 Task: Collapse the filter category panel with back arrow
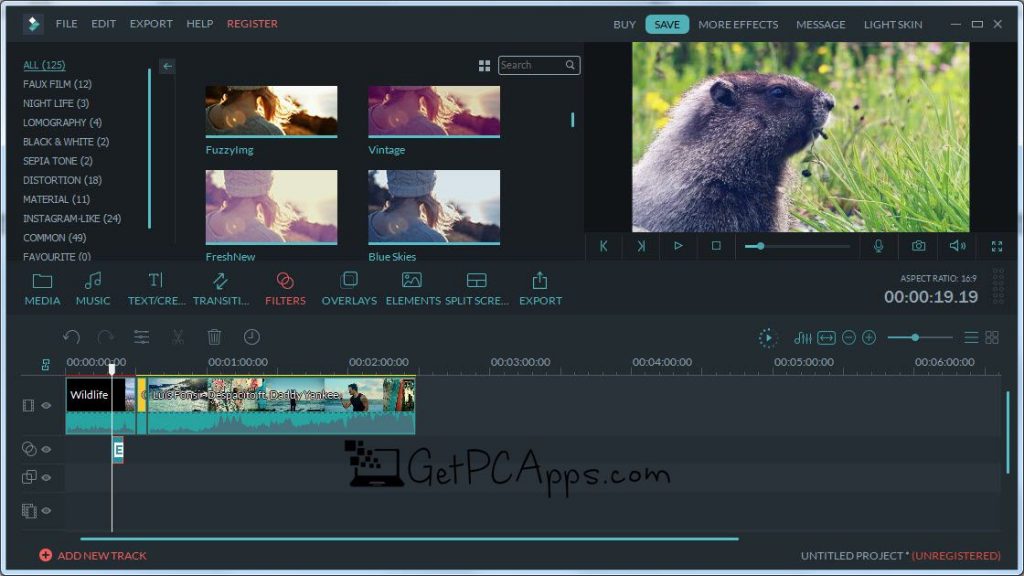pos(167,66)
